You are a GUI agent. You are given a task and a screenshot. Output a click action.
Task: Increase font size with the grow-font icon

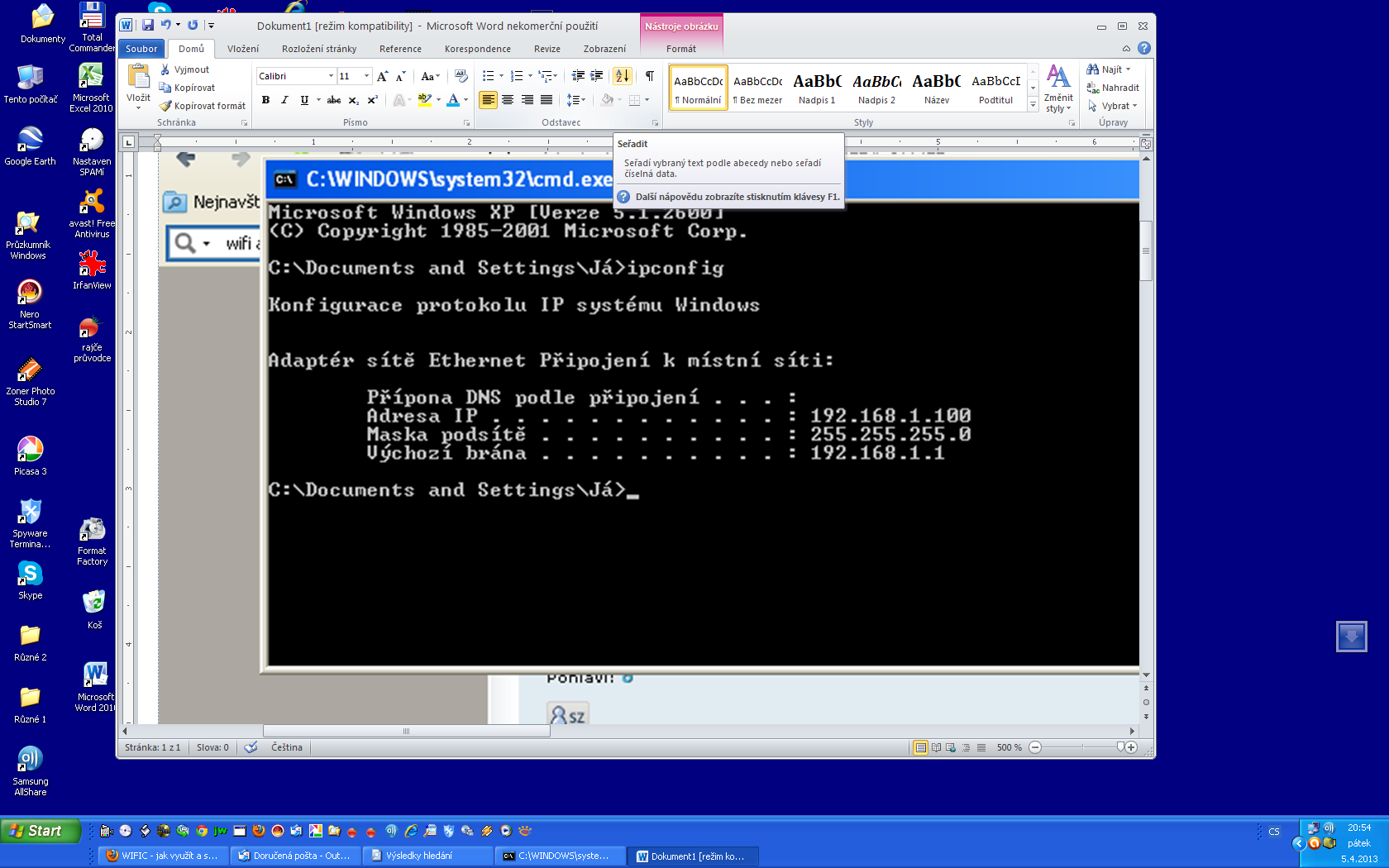382,76
